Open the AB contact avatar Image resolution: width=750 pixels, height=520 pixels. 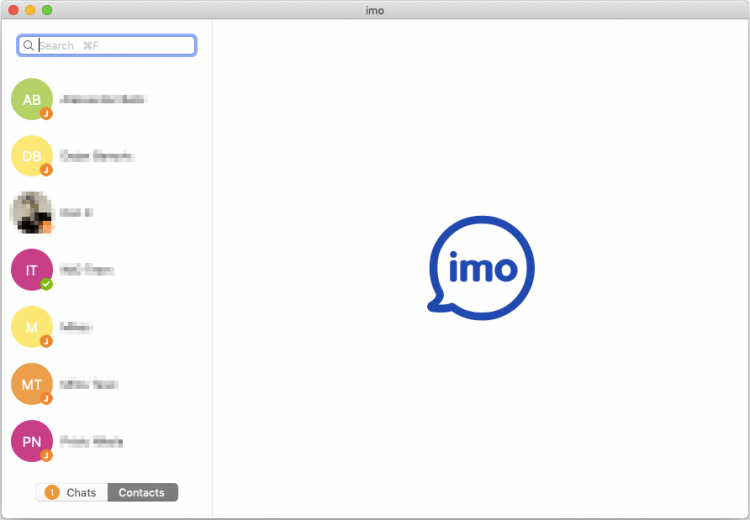tap(32, 99)
